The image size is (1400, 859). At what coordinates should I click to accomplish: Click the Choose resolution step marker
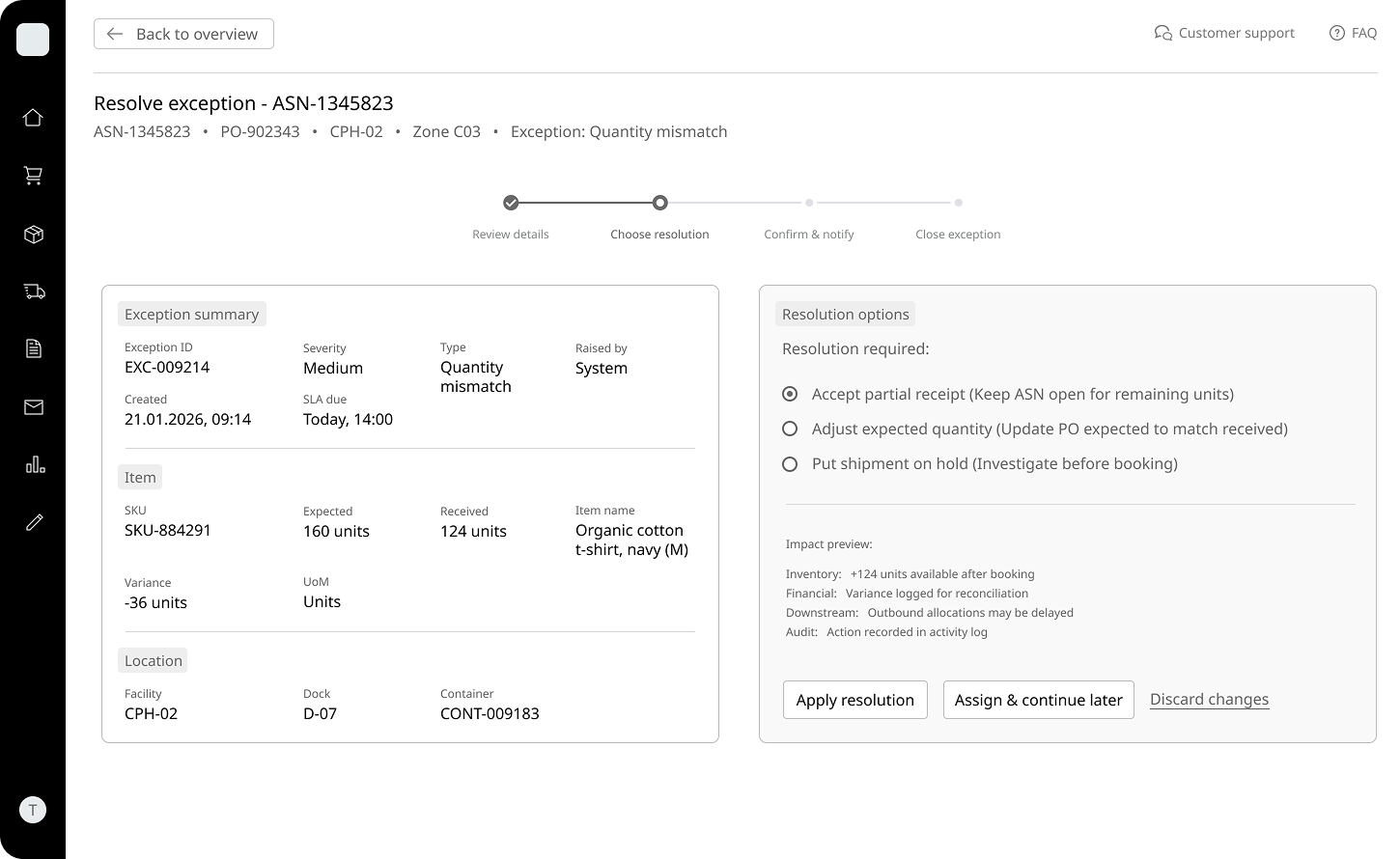tap(659, 203)
